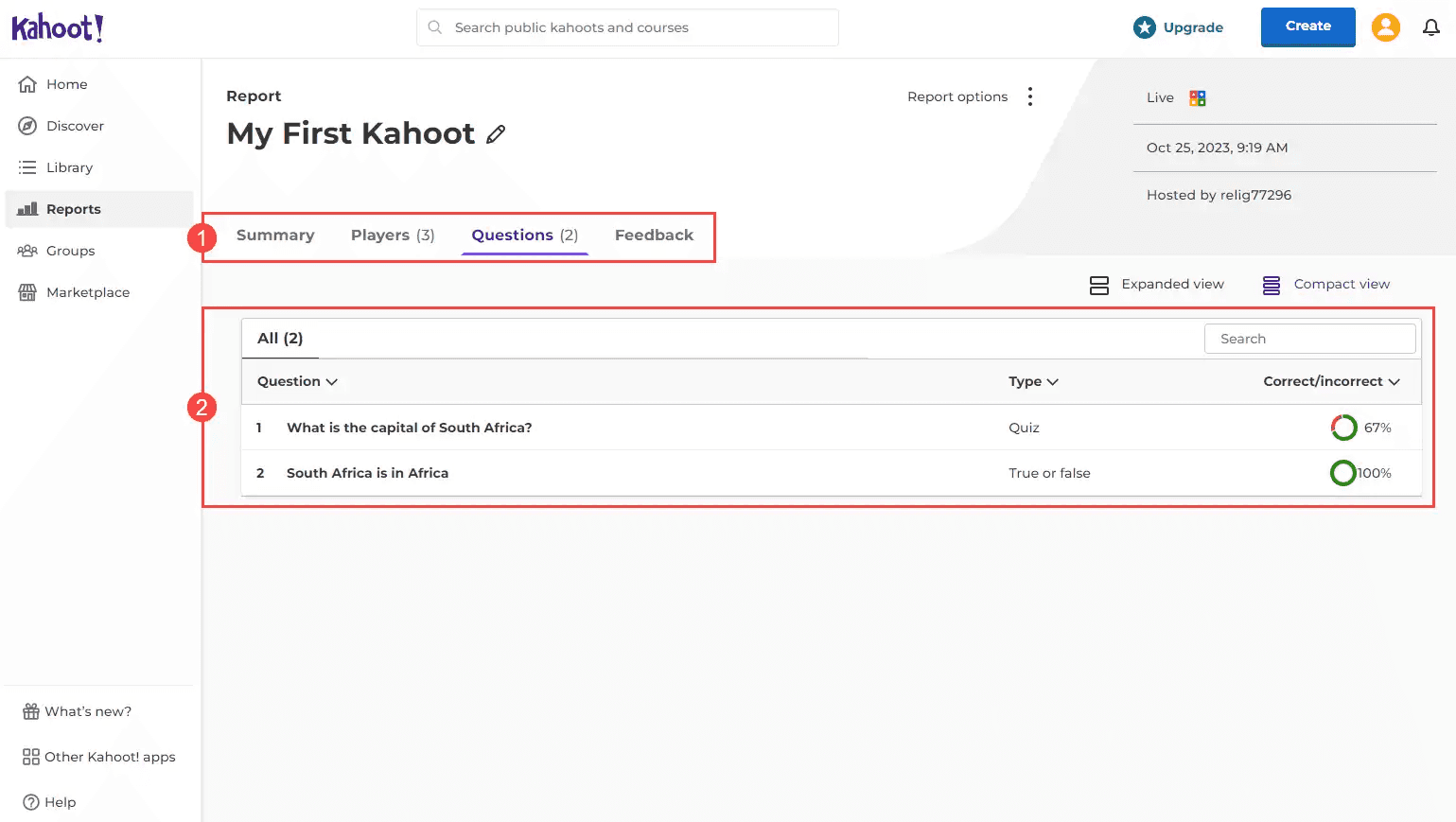This screenshot has height=822, width=1456.
Task: Edit the kahoot title with pencil icon
Action: [496, 134]
